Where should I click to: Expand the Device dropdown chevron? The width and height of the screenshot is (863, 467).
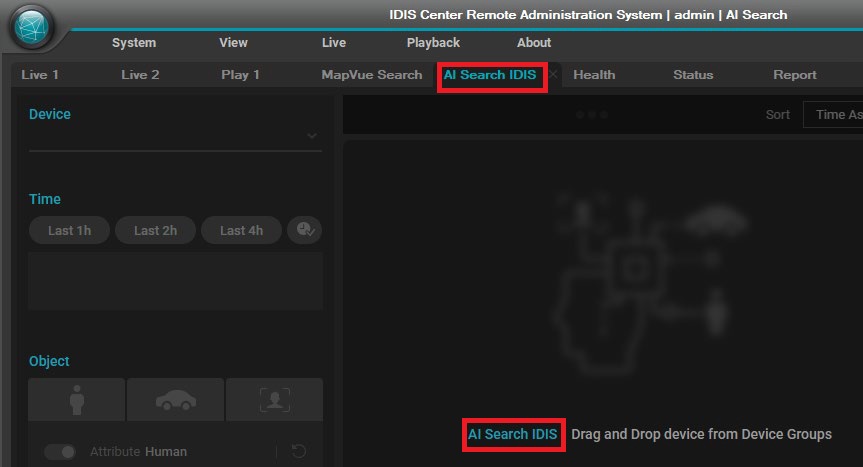click(312, 135)
